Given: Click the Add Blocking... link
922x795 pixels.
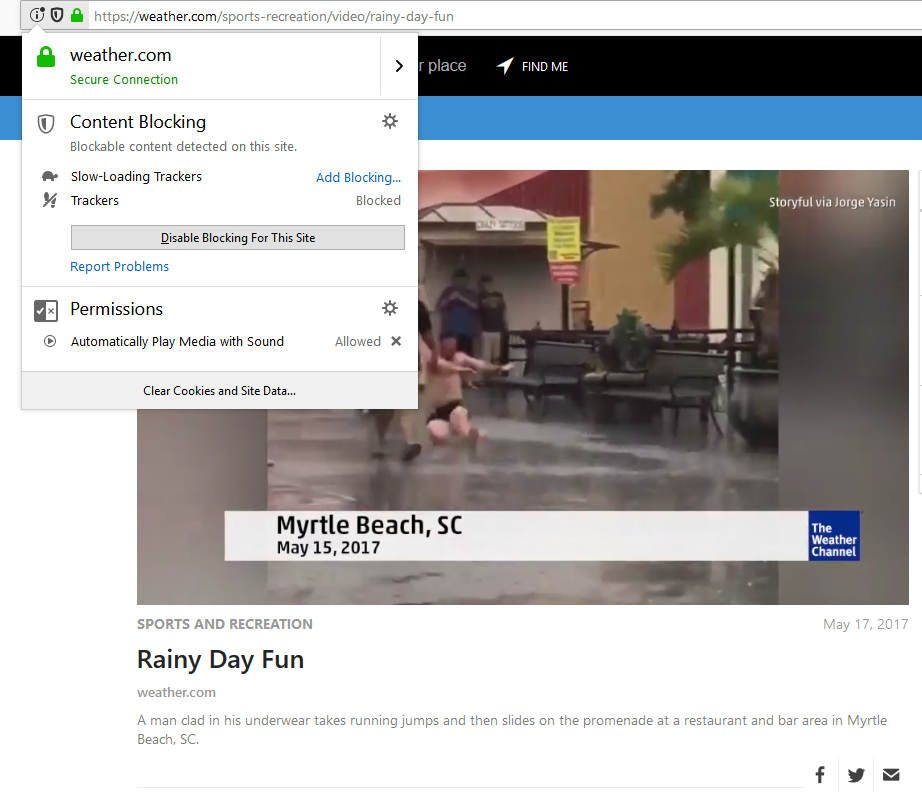Looking at the screenshot, I should pos(358,178).
